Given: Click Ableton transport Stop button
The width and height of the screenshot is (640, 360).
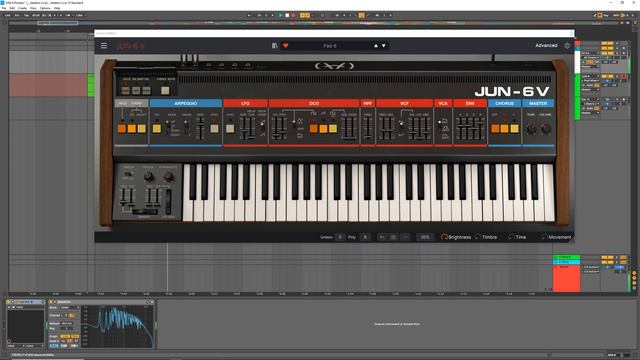Looking at the screenshot, I should tap(287, 15).
